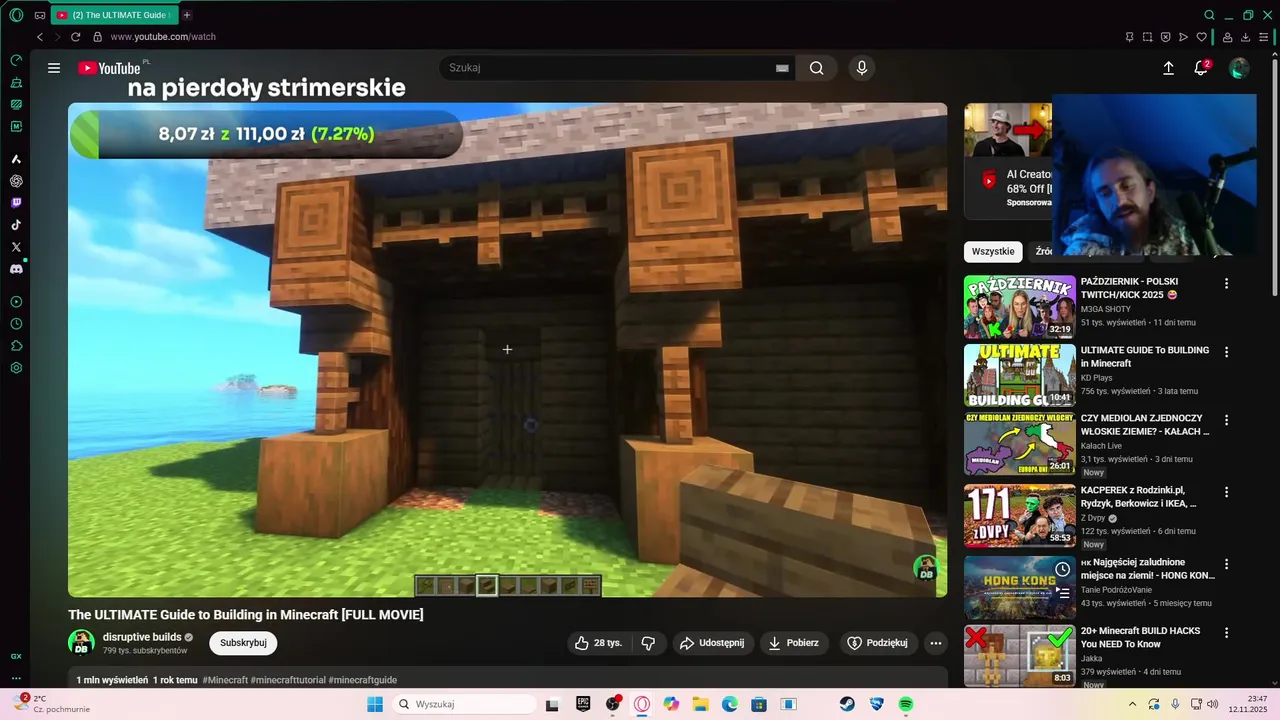Open the Opera snapshot tool icon
This screenshot has width=1280, height=720.
1147,37
